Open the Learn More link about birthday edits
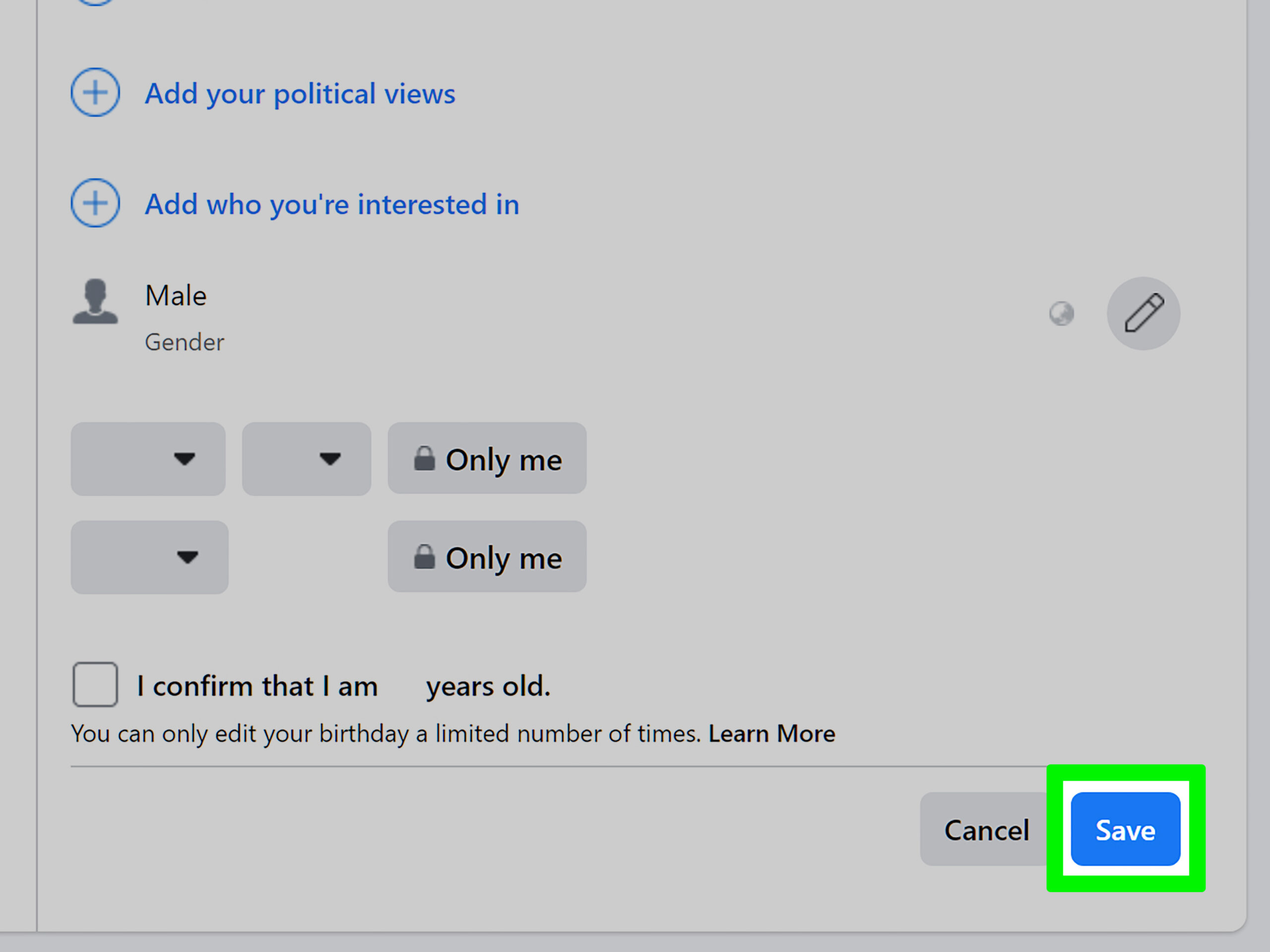The height and width of the screenshot is (952, 1270). (771, 733)
